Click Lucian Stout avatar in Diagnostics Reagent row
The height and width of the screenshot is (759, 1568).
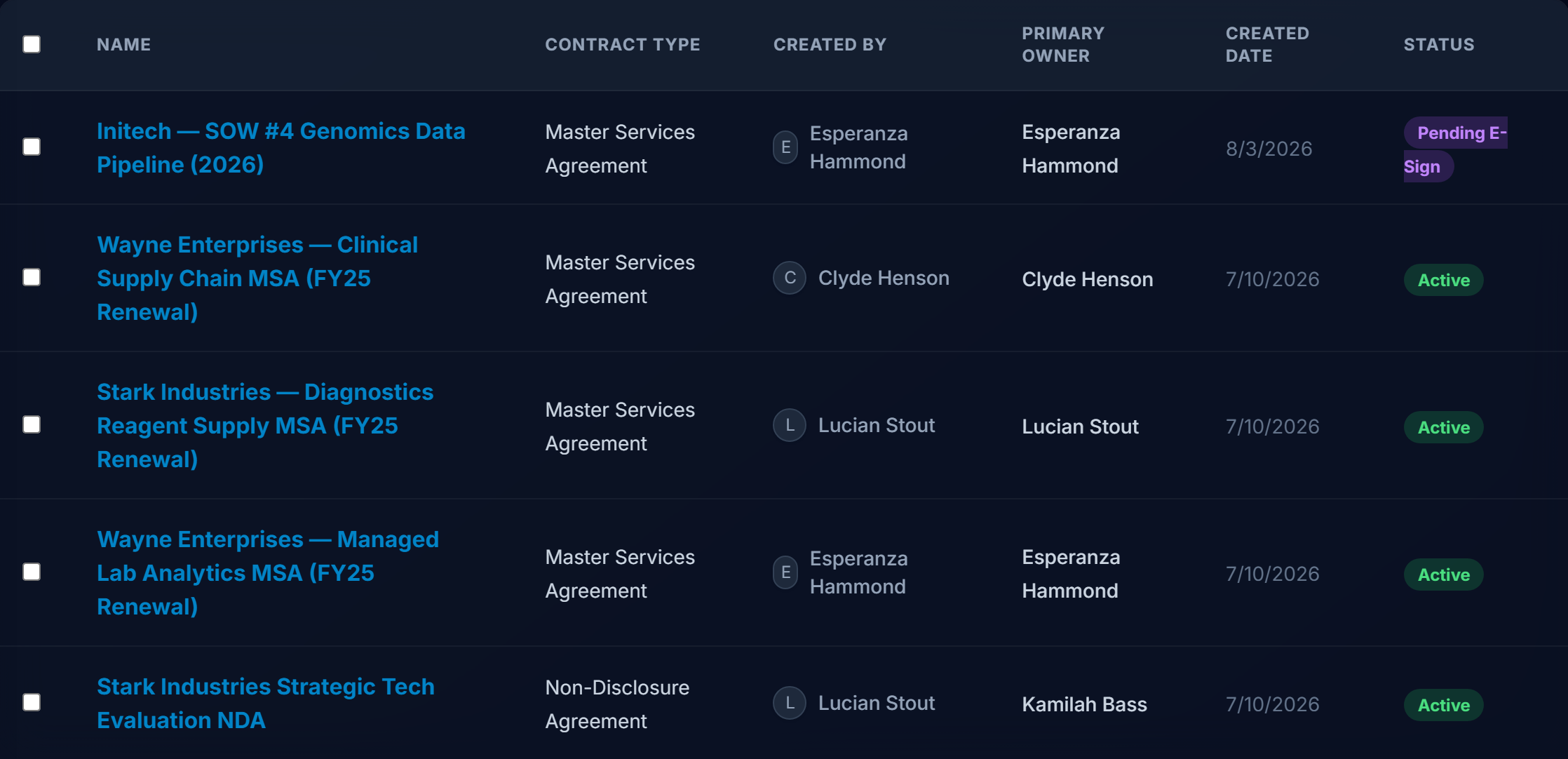point(790,425)
